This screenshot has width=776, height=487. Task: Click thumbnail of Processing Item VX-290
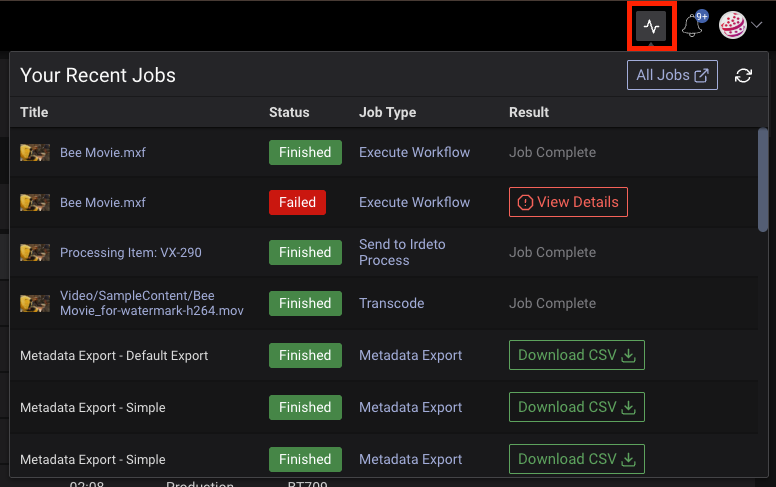click(35, 253)
